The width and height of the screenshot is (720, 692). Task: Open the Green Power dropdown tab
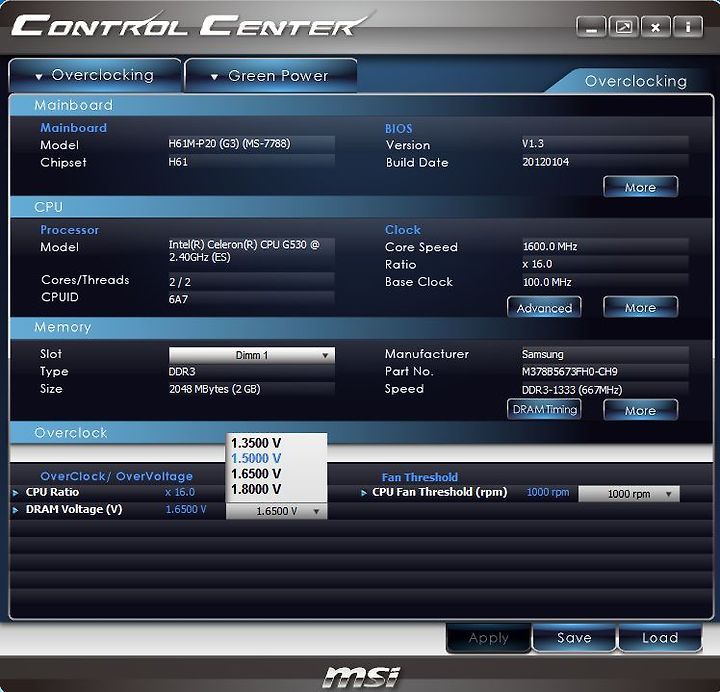[271, 76]
